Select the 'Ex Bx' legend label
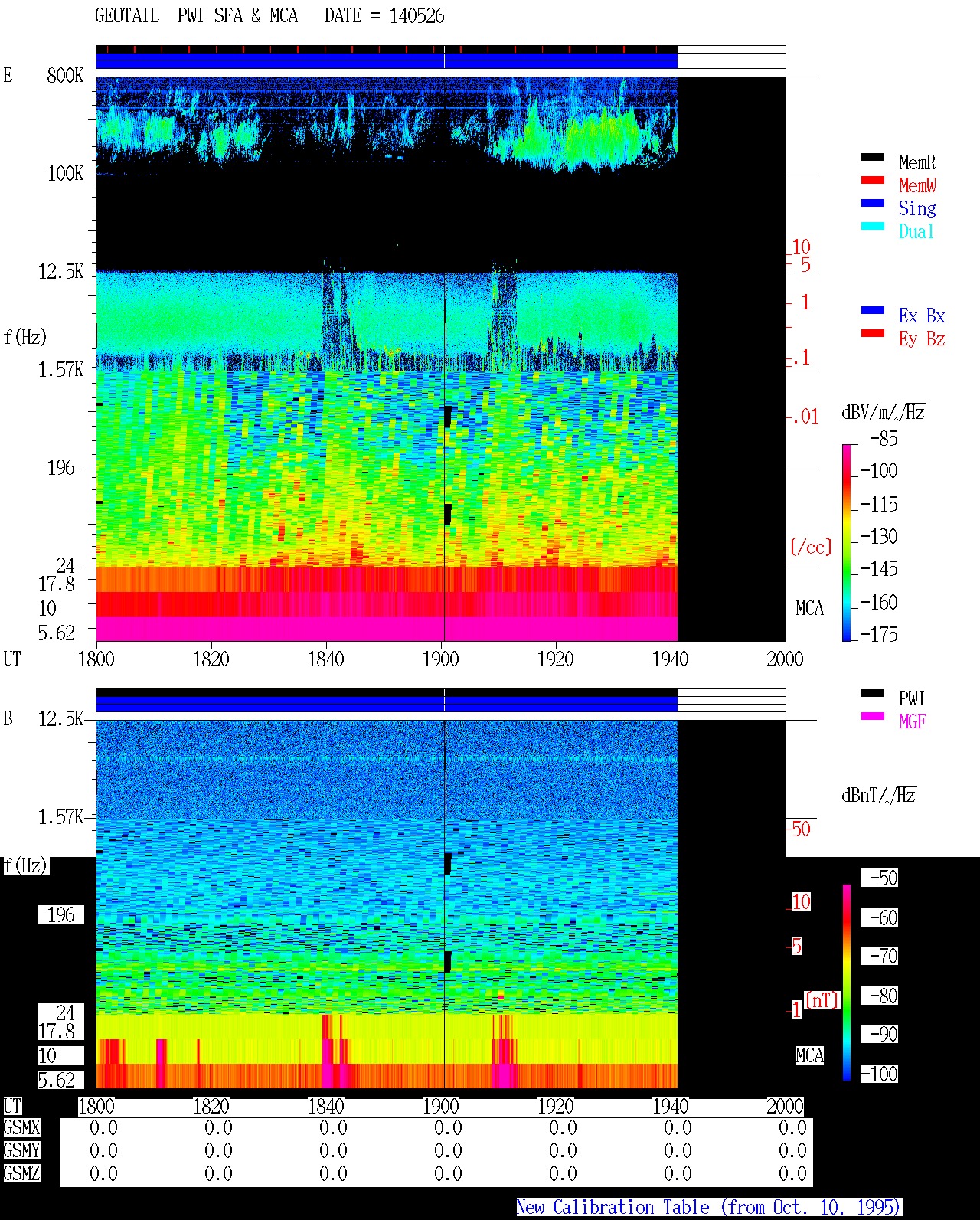This screenshot has width=980, height=1220. tap(922, 316)
